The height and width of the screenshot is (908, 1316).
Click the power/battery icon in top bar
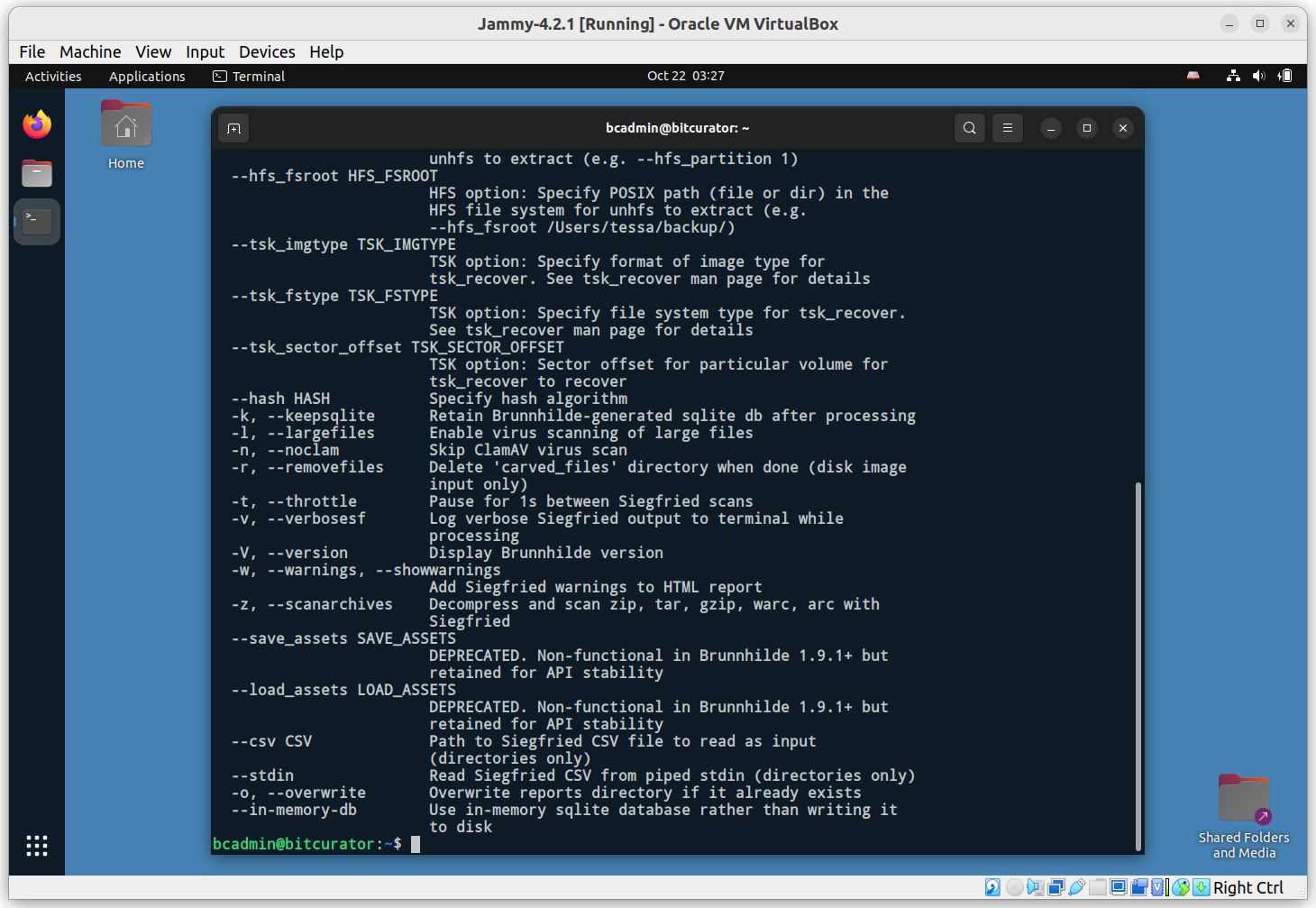coord(1285,76)
